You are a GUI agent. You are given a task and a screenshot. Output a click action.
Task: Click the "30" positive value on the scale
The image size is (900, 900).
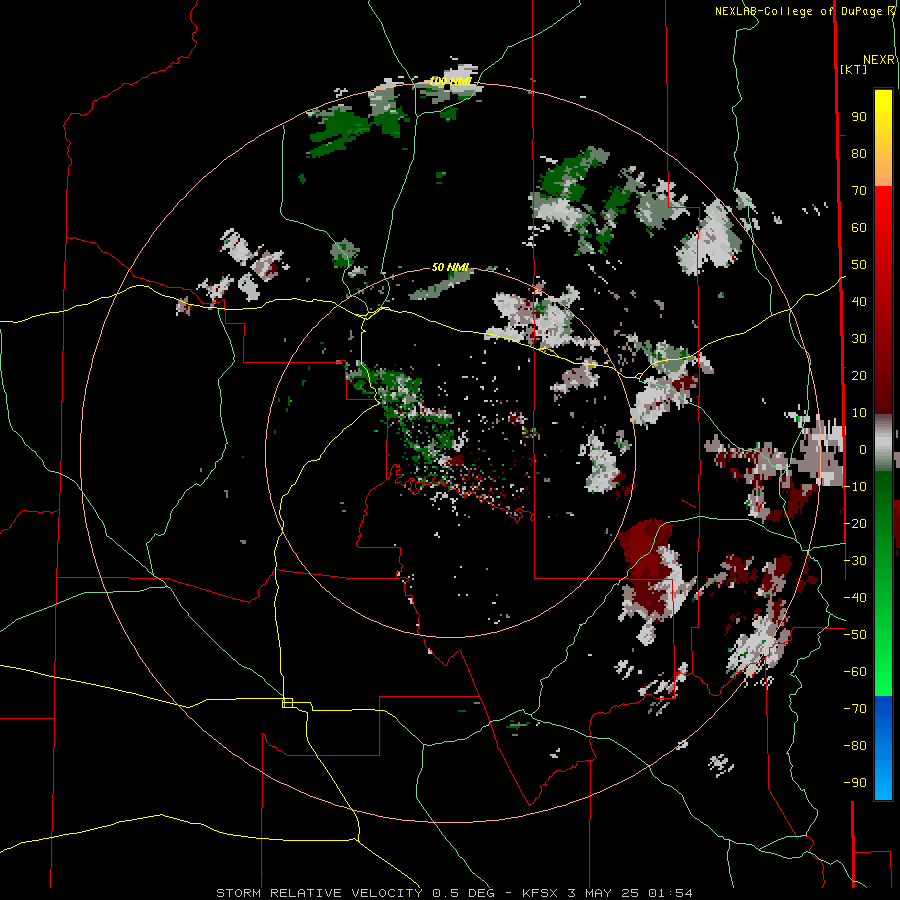click(859, 339)
